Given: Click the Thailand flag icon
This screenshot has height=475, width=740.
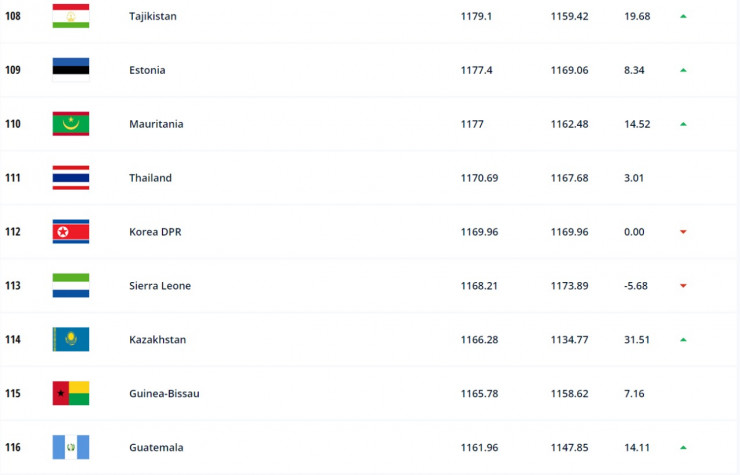Looking at the screenshot, I should (x=71, y=178).
